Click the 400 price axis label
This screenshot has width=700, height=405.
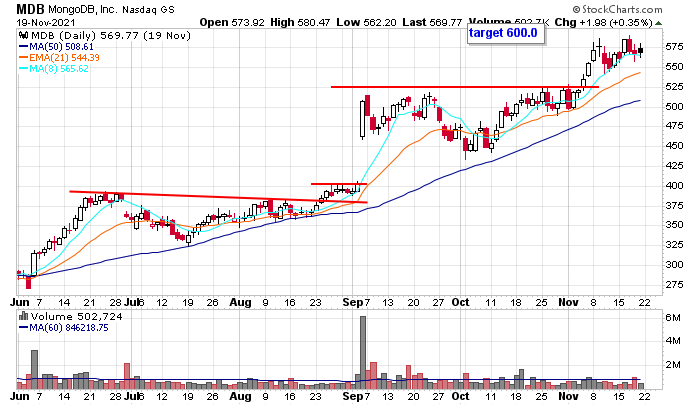674,185
